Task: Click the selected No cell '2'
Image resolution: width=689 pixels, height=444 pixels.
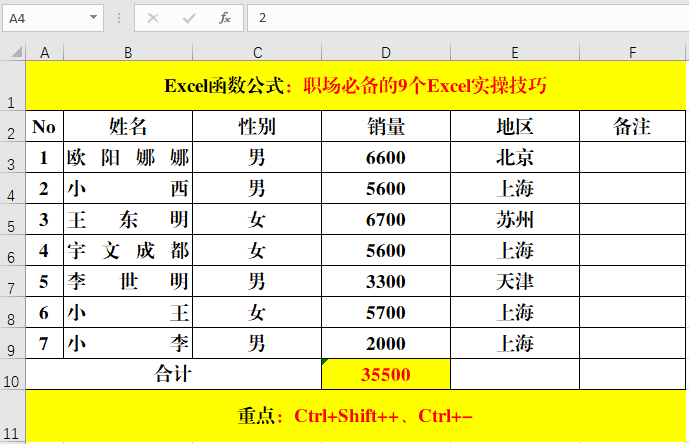Action: [x=44, y=188]
